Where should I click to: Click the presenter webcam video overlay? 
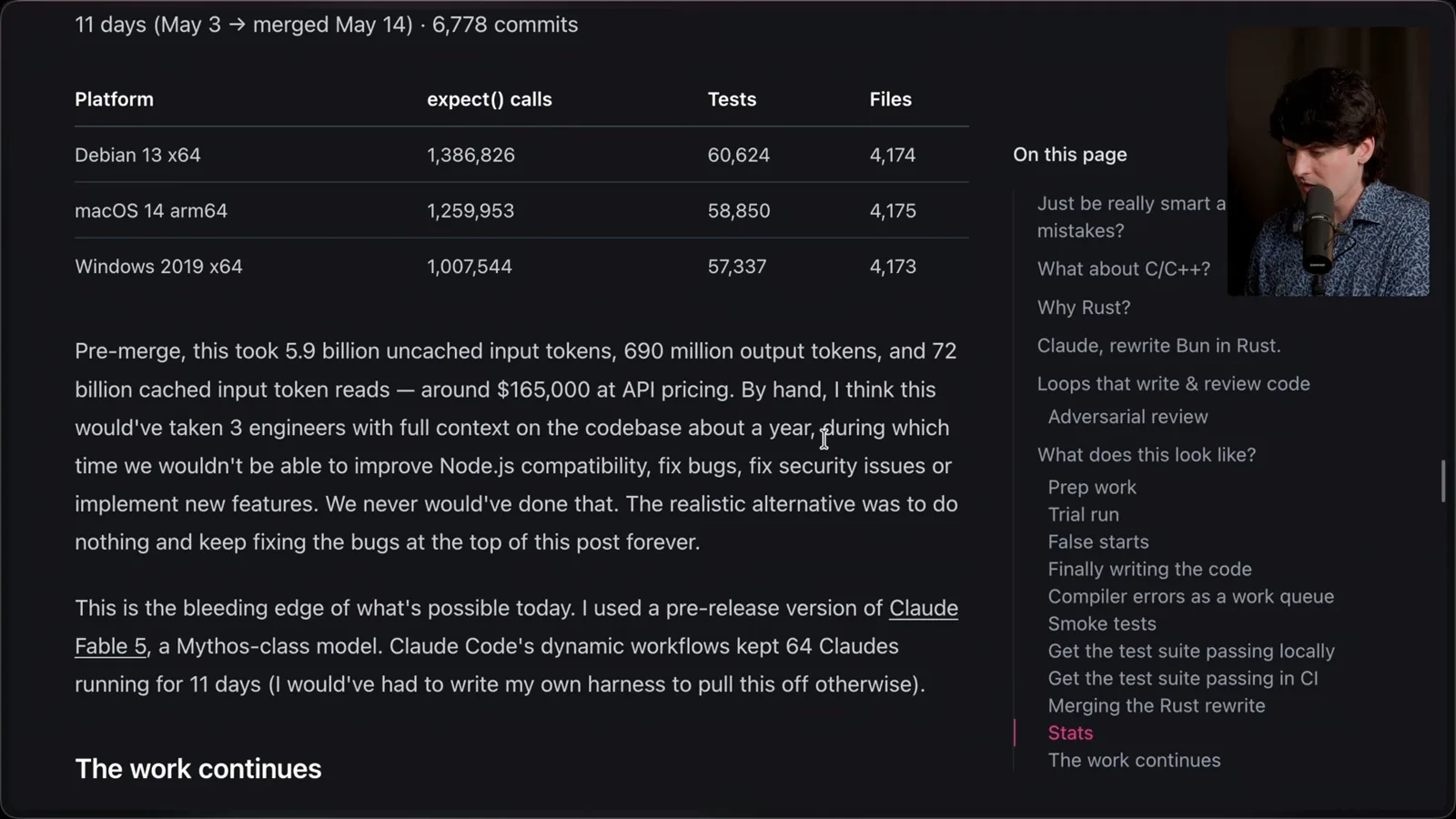point(1329,161)
